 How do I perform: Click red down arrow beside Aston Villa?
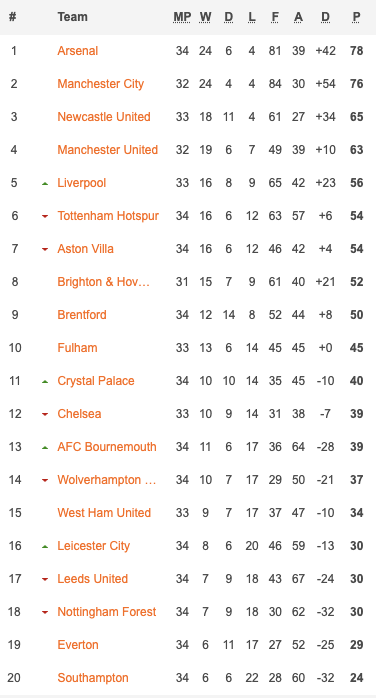point(44,249)
